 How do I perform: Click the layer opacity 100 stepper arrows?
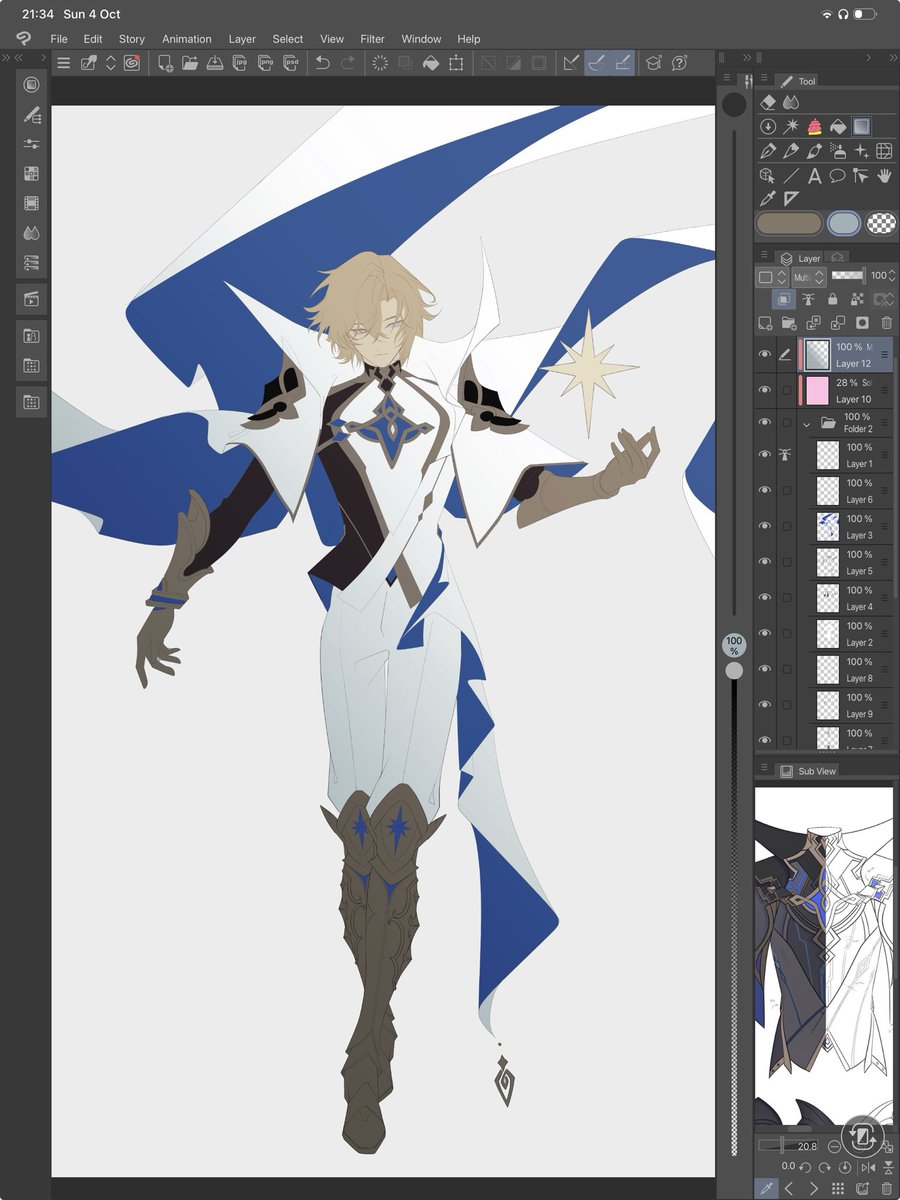[894, 276]
